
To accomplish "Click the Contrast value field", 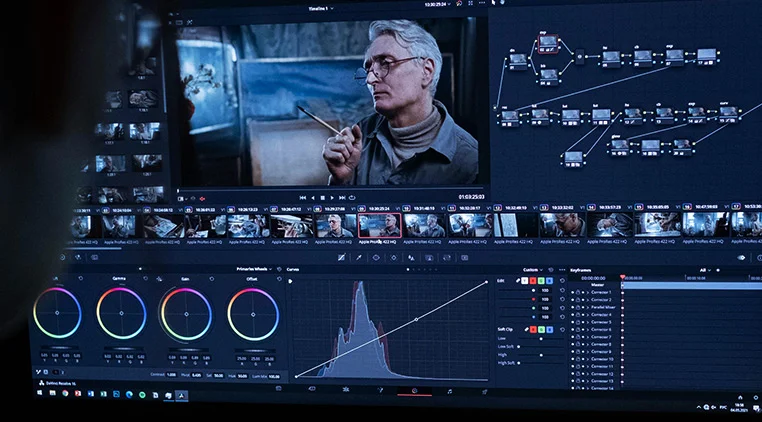I will pyautogui.click(x=171, y=375).
